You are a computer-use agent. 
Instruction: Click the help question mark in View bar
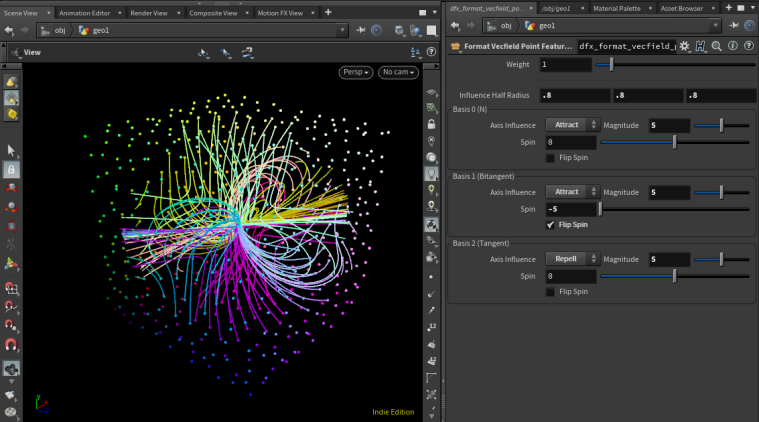(432, 51)
